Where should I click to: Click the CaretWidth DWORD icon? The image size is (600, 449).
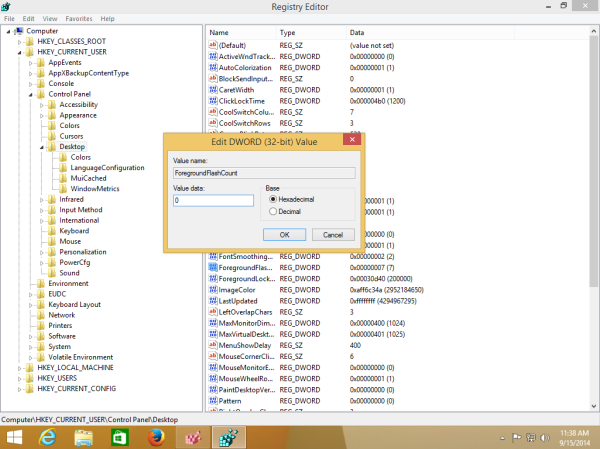(213, 90)
